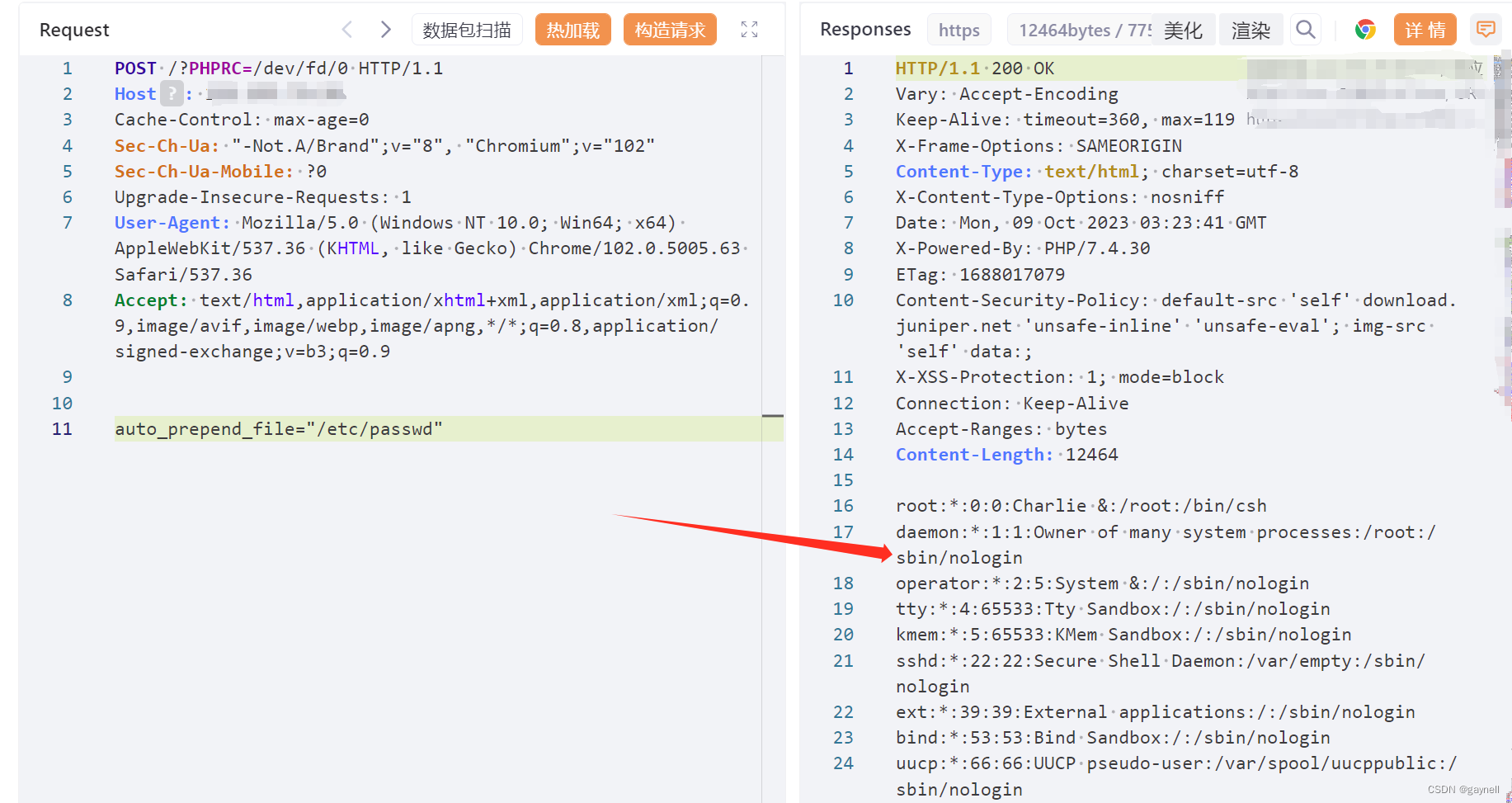Click the 渲染 button in Responses
1512x803 pixels.
(1251, 30)
